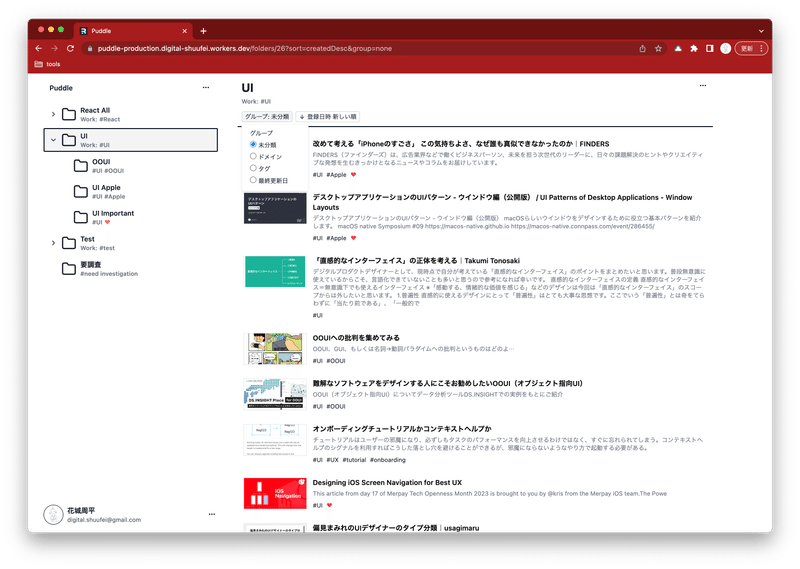This screenshot has width=800, height=569.
Task: Open the 難解なソフトウェア OOUI article
Action: pos(447,384)
